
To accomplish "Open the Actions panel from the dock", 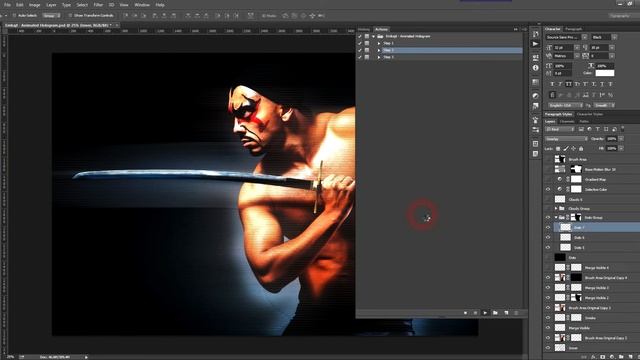I will (x=536, y=44).
